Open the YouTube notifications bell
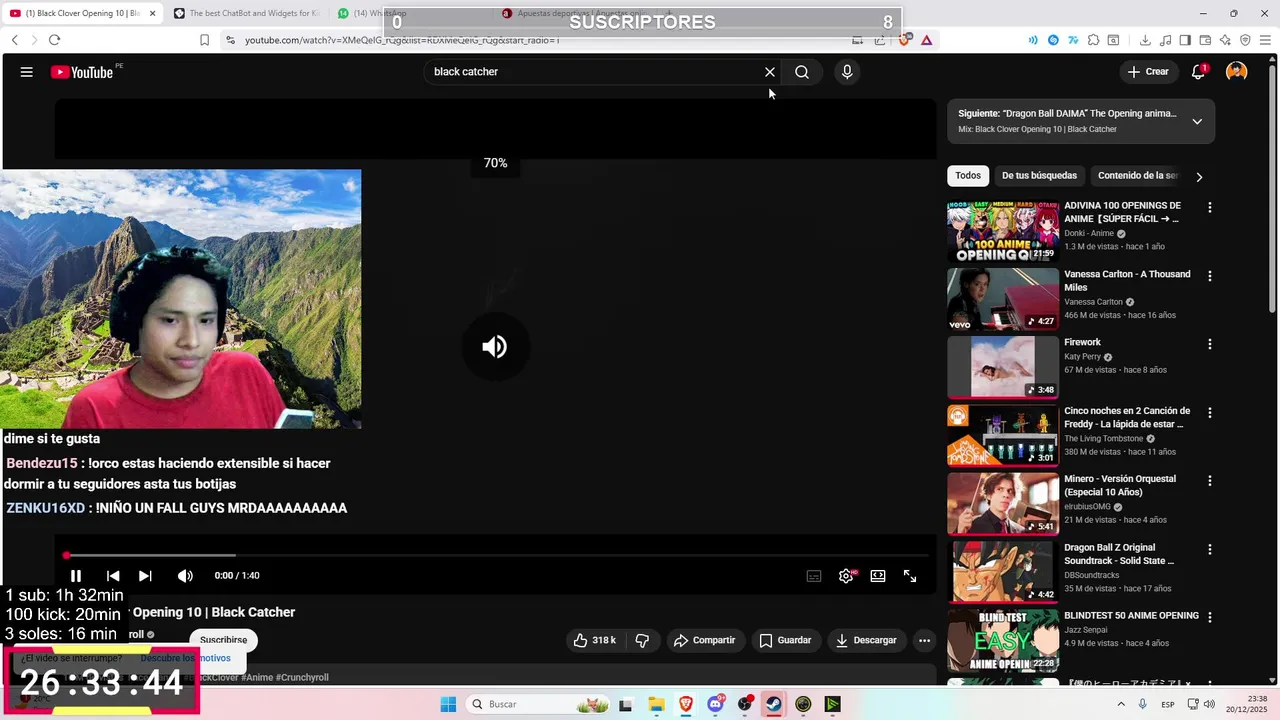This screenshot has width=1280, height=720. pos(1198,72)
